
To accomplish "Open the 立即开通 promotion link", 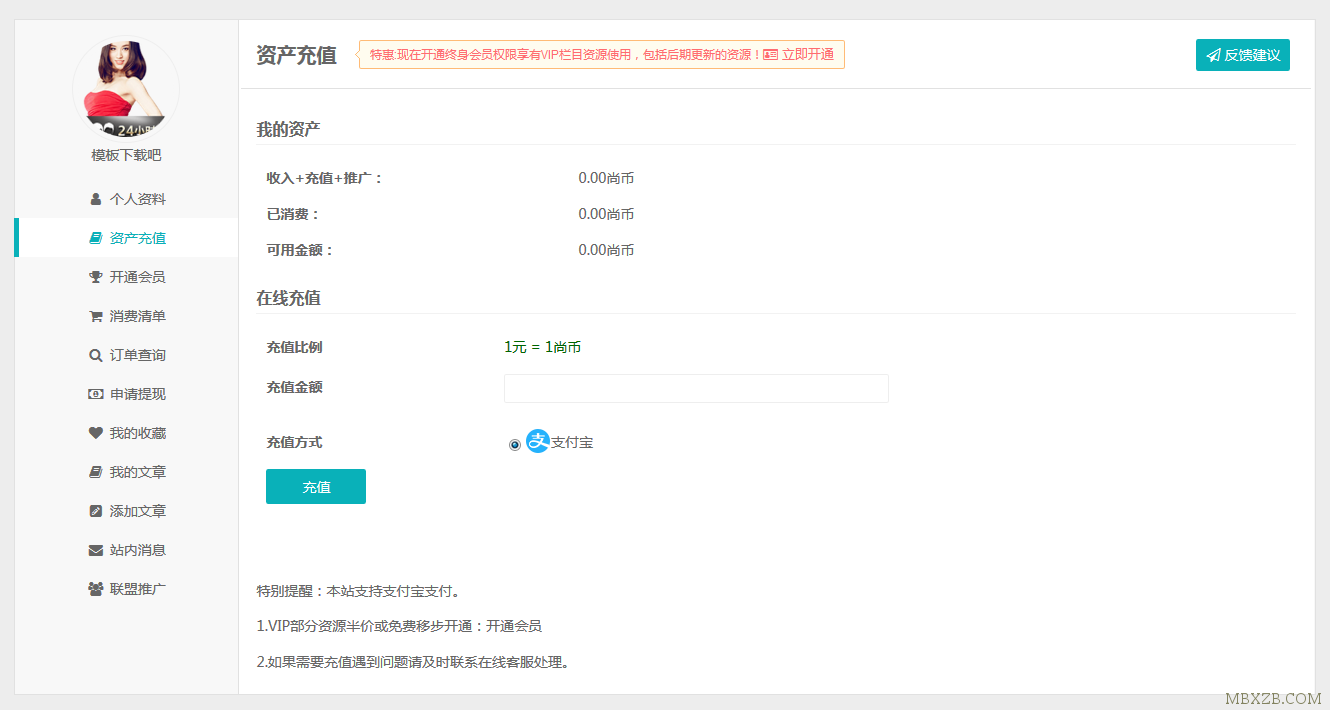I will coord(808,55).
